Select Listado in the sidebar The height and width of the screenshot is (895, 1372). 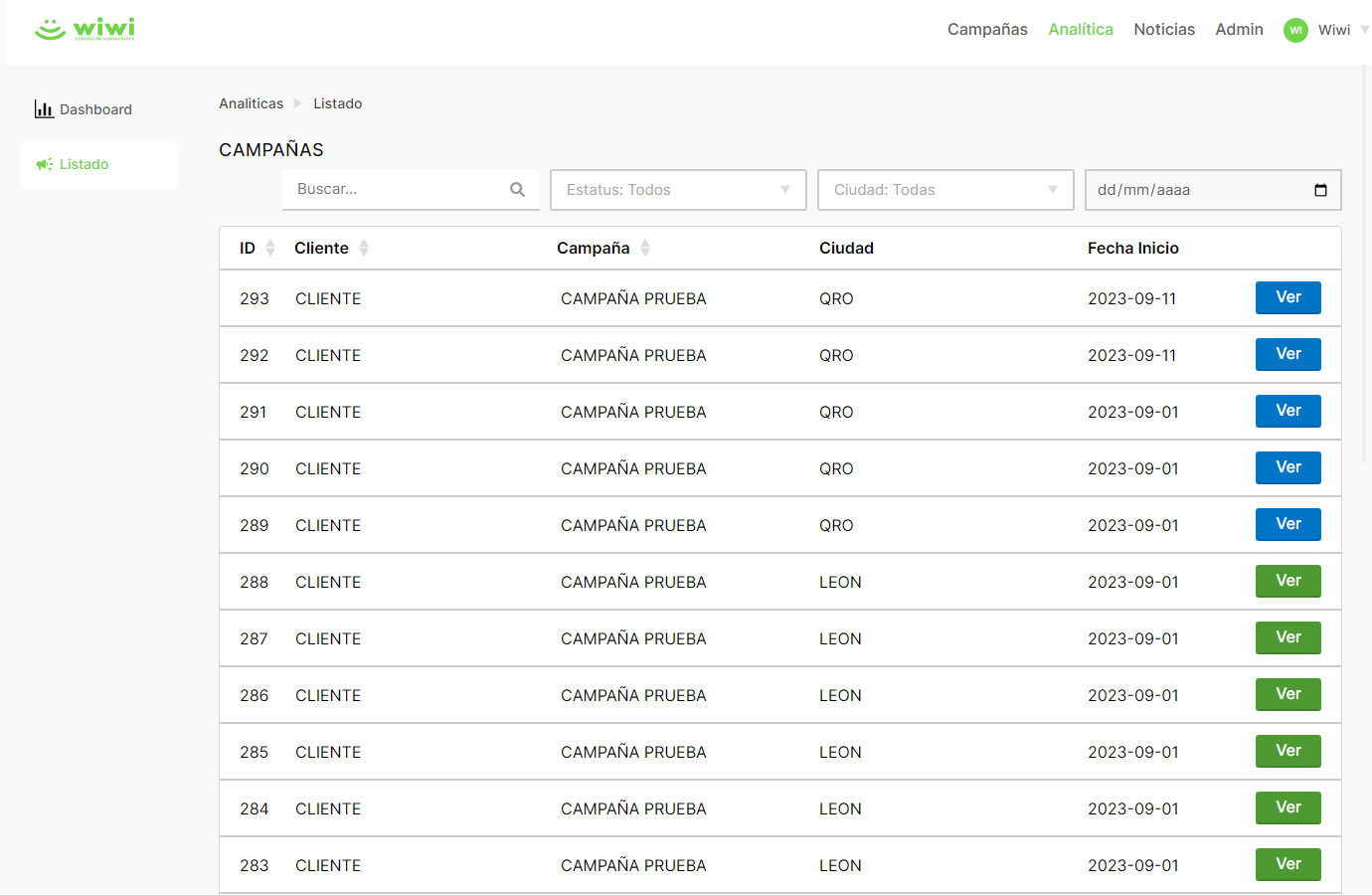click(x=99, y=164)
